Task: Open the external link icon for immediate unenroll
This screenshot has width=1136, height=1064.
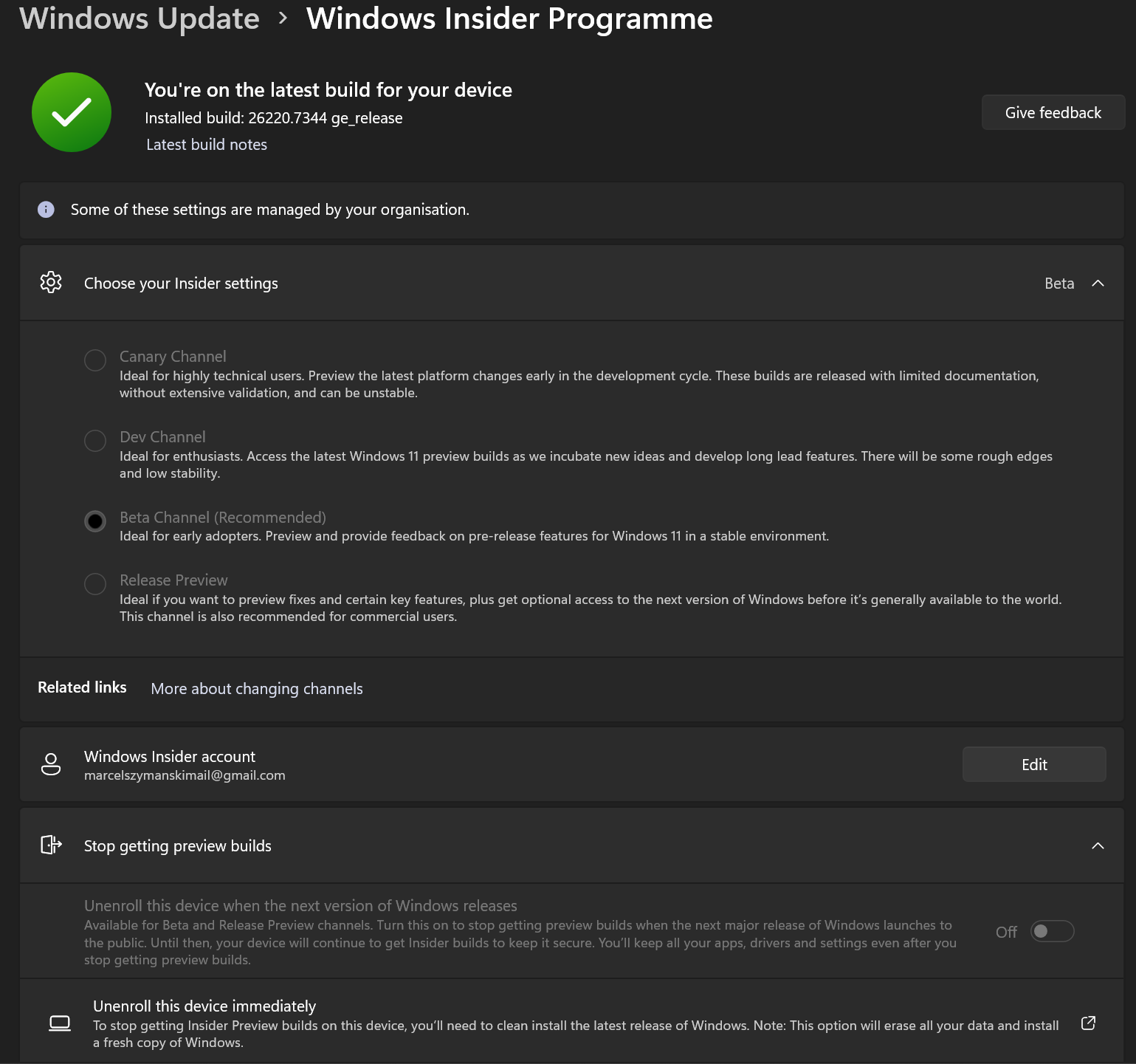Action: point(1088,1023)
